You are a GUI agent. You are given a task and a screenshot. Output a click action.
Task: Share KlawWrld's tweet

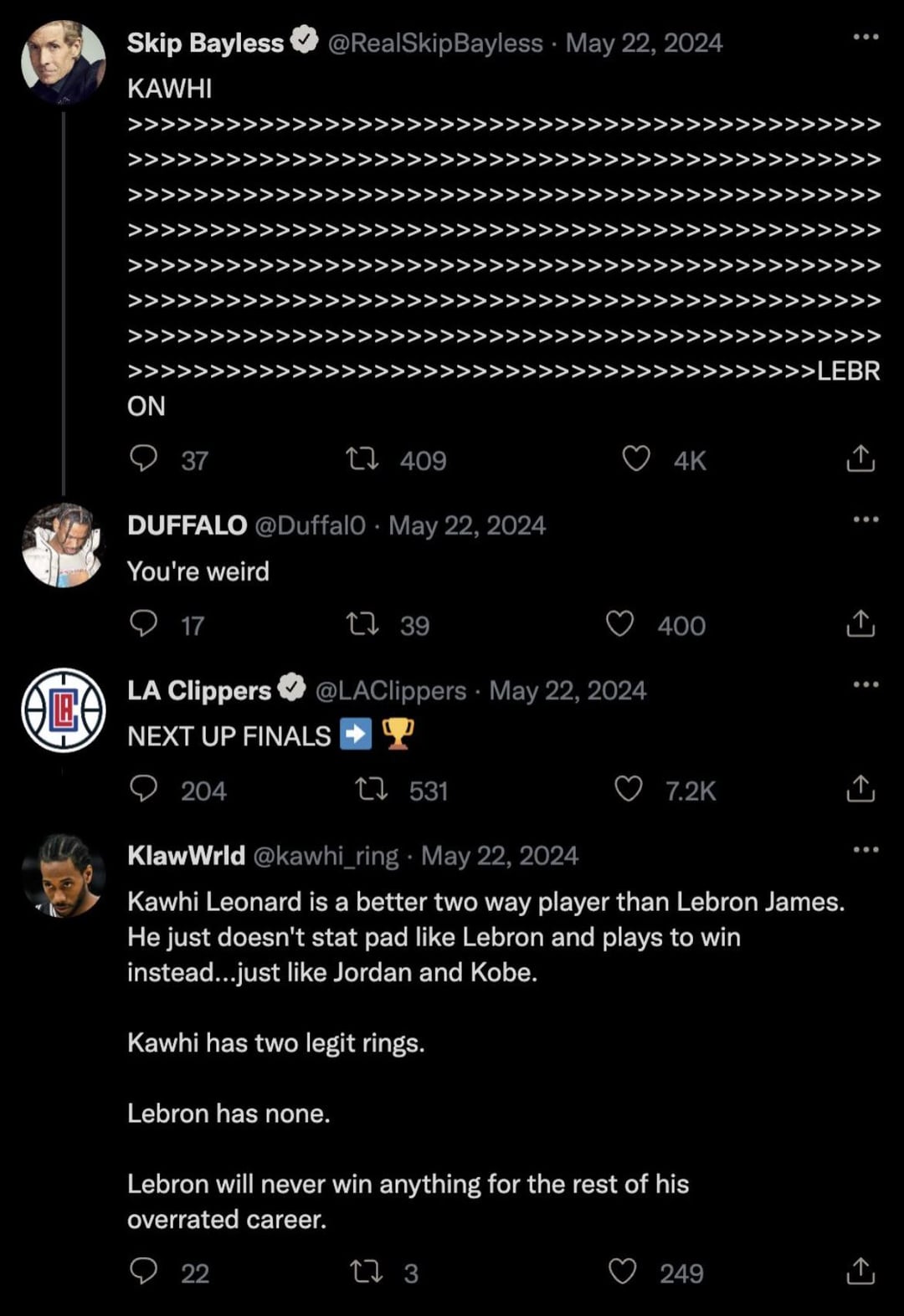coord(860,1272)
